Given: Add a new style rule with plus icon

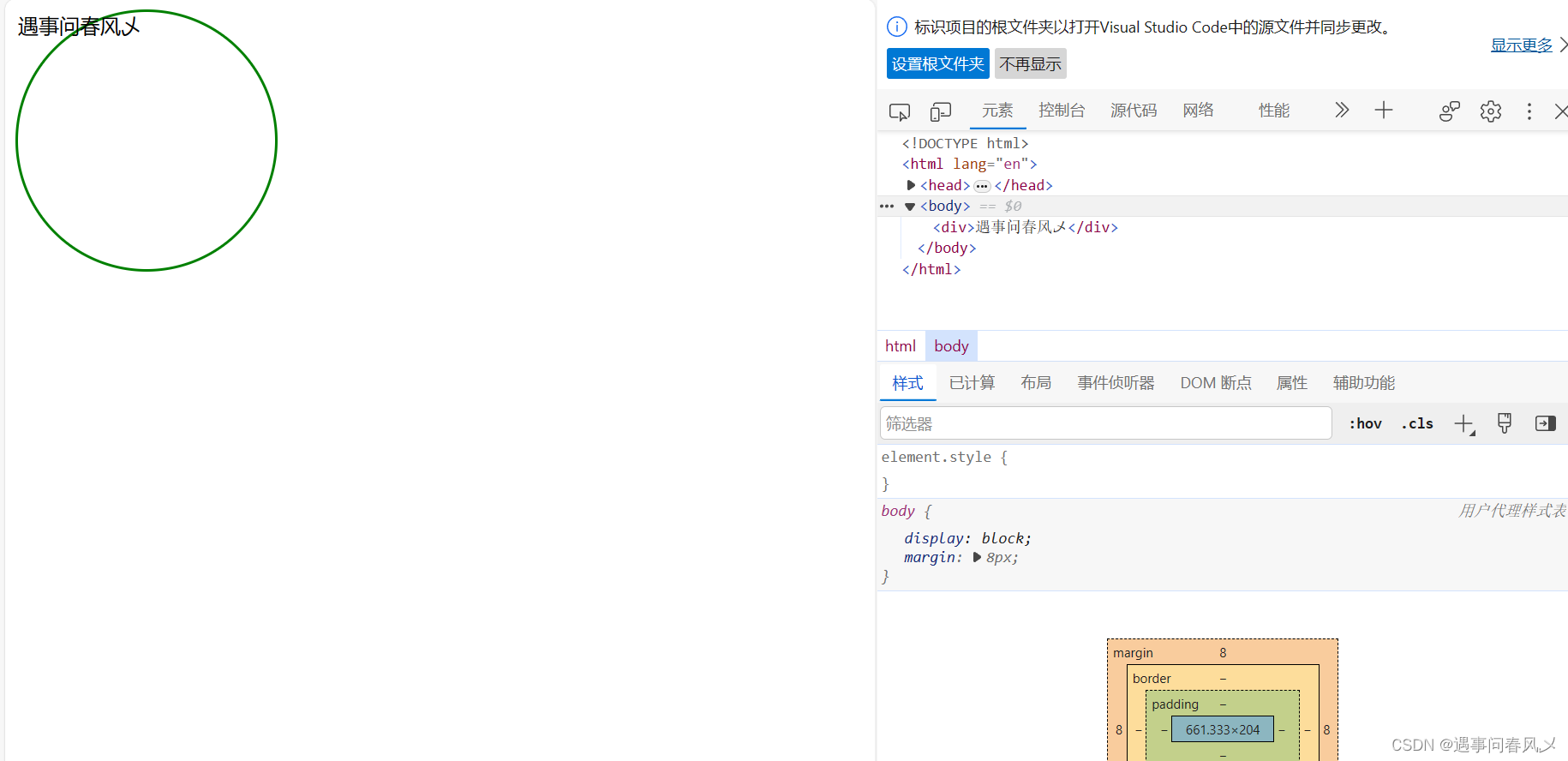Looking at the screenshot, I should click(1464, 423).
